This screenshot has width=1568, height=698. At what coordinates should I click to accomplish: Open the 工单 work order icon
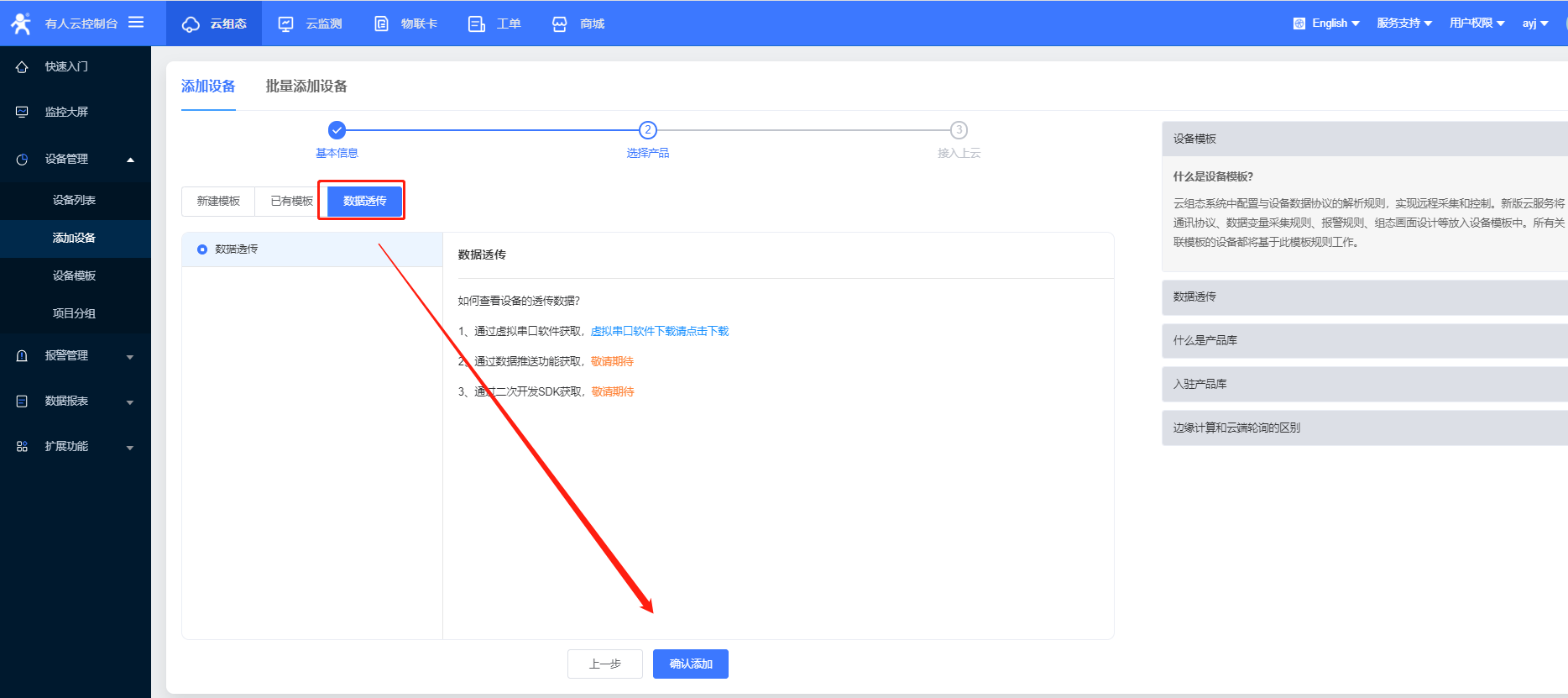(x=476, y=24)
